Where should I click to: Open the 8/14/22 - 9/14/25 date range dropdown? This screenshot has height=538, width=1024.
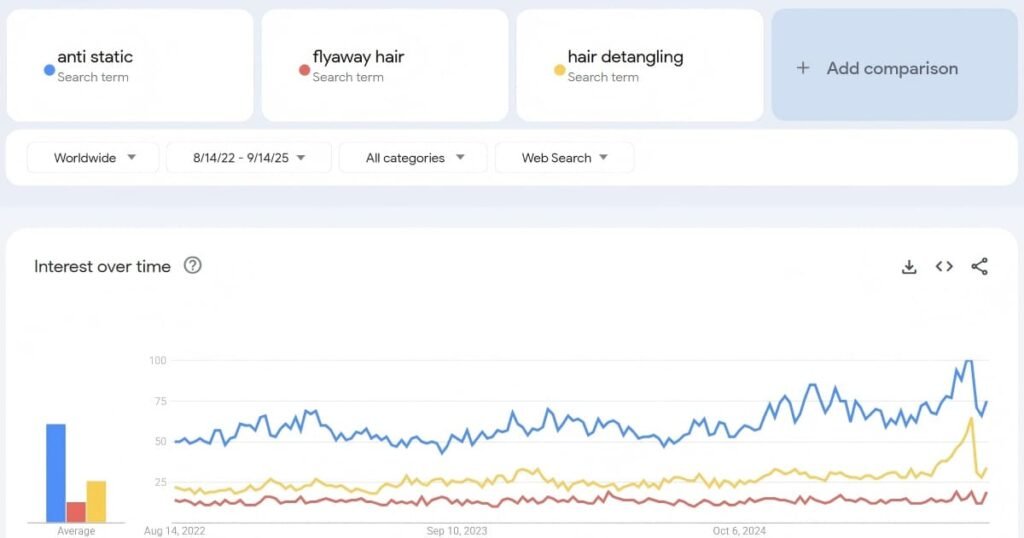[x=248, y=158]
